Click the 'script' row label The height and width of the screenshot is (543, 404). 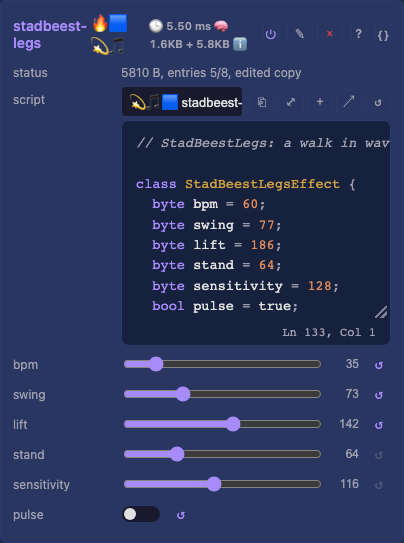(x=29, y=100)
